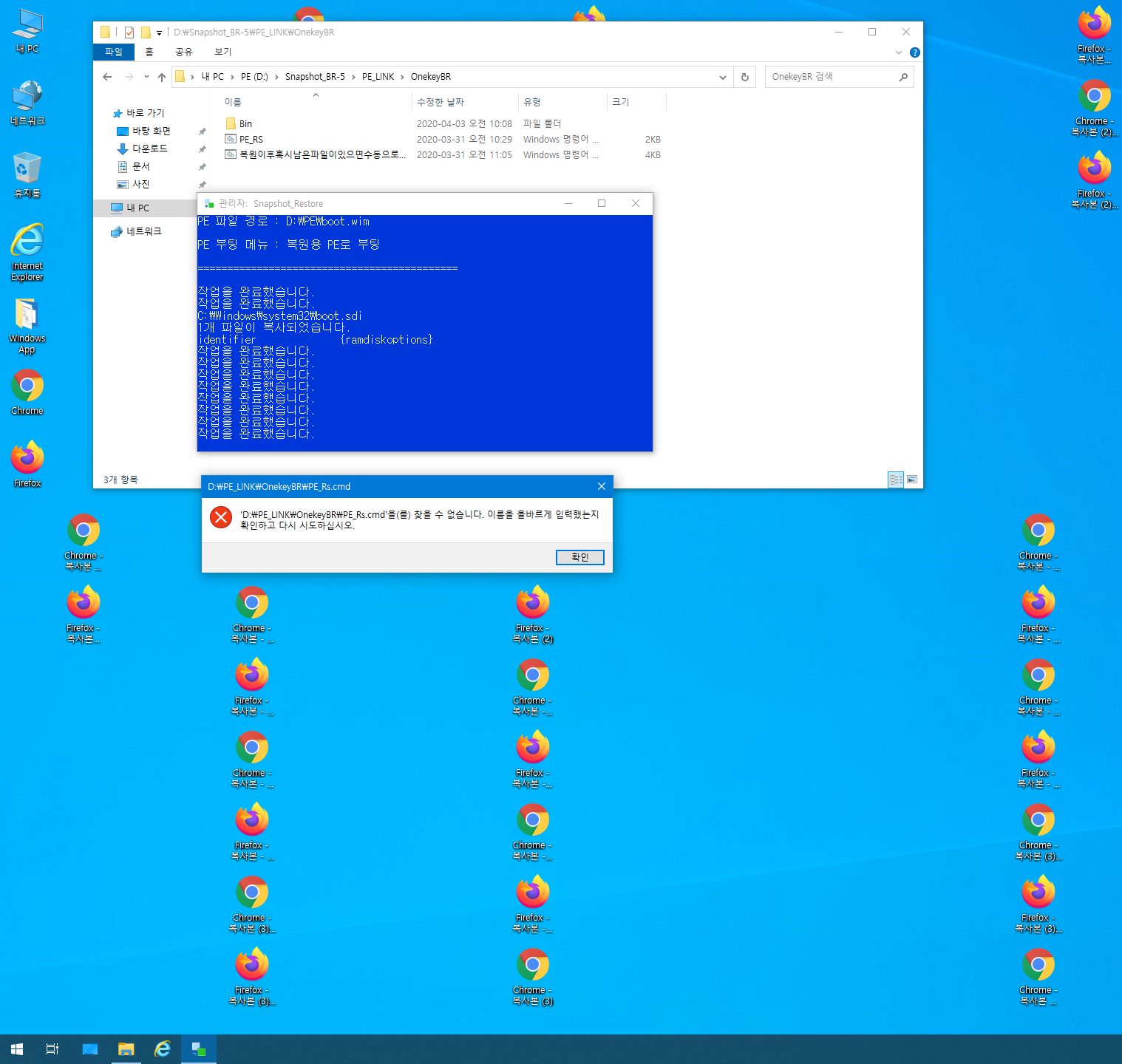Open Firefox desktop shortcut on left
Viewport: 1122px width, 1064px height.
[x=27, y=464]
